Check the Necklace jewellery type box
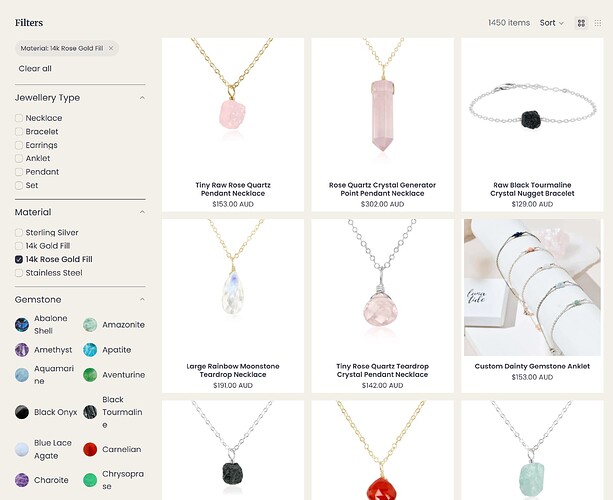The height and width of the screenshot is (500, 613). [x=19, y=118]
